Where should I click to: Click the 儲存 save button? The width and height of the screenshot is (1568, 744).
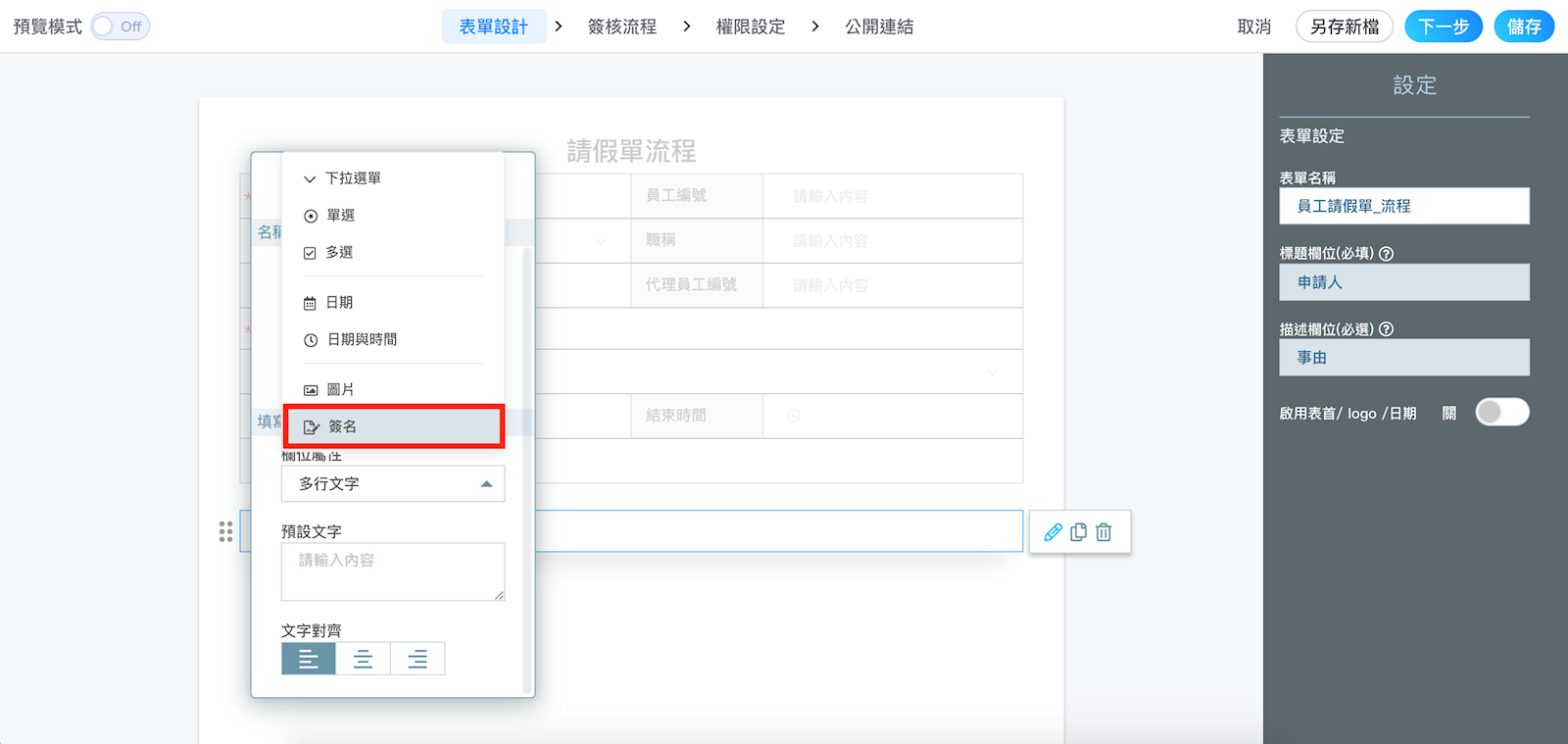coord(1523,26)
